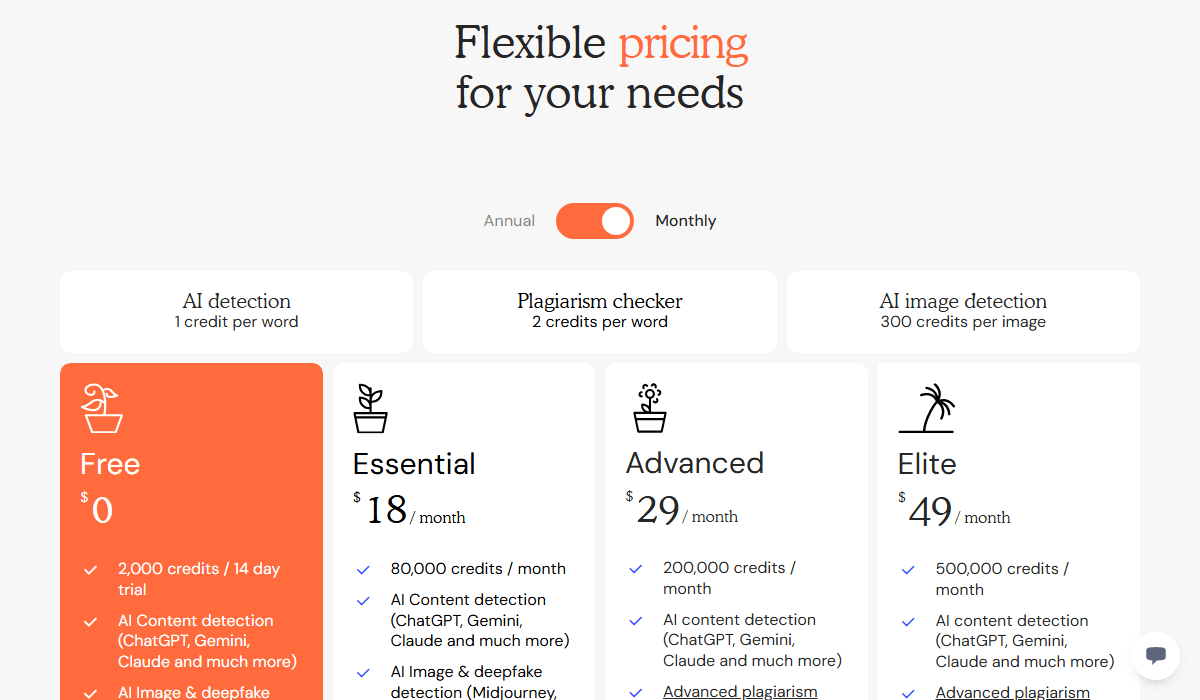Open Advanced plagiarism link in Elite plan
1200x700 pixels.
pyautogui.click(x=1012, y=692)
